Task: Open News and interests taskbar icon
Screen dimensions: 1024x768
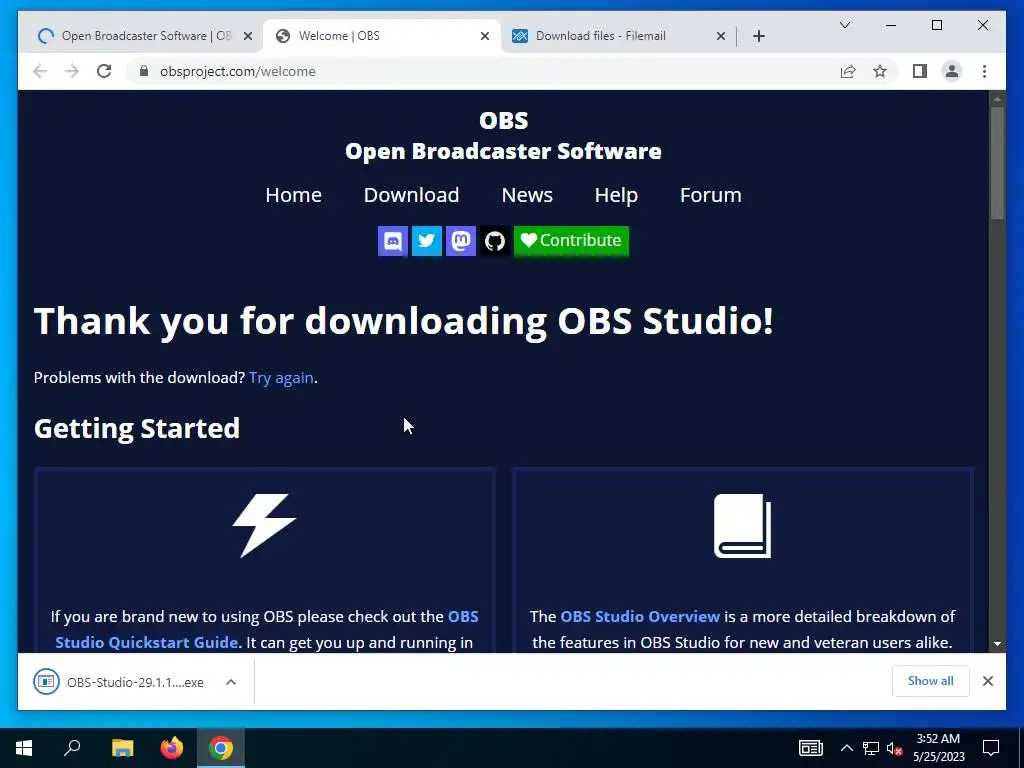Action: pyautogui.click(x=810, y=748)
